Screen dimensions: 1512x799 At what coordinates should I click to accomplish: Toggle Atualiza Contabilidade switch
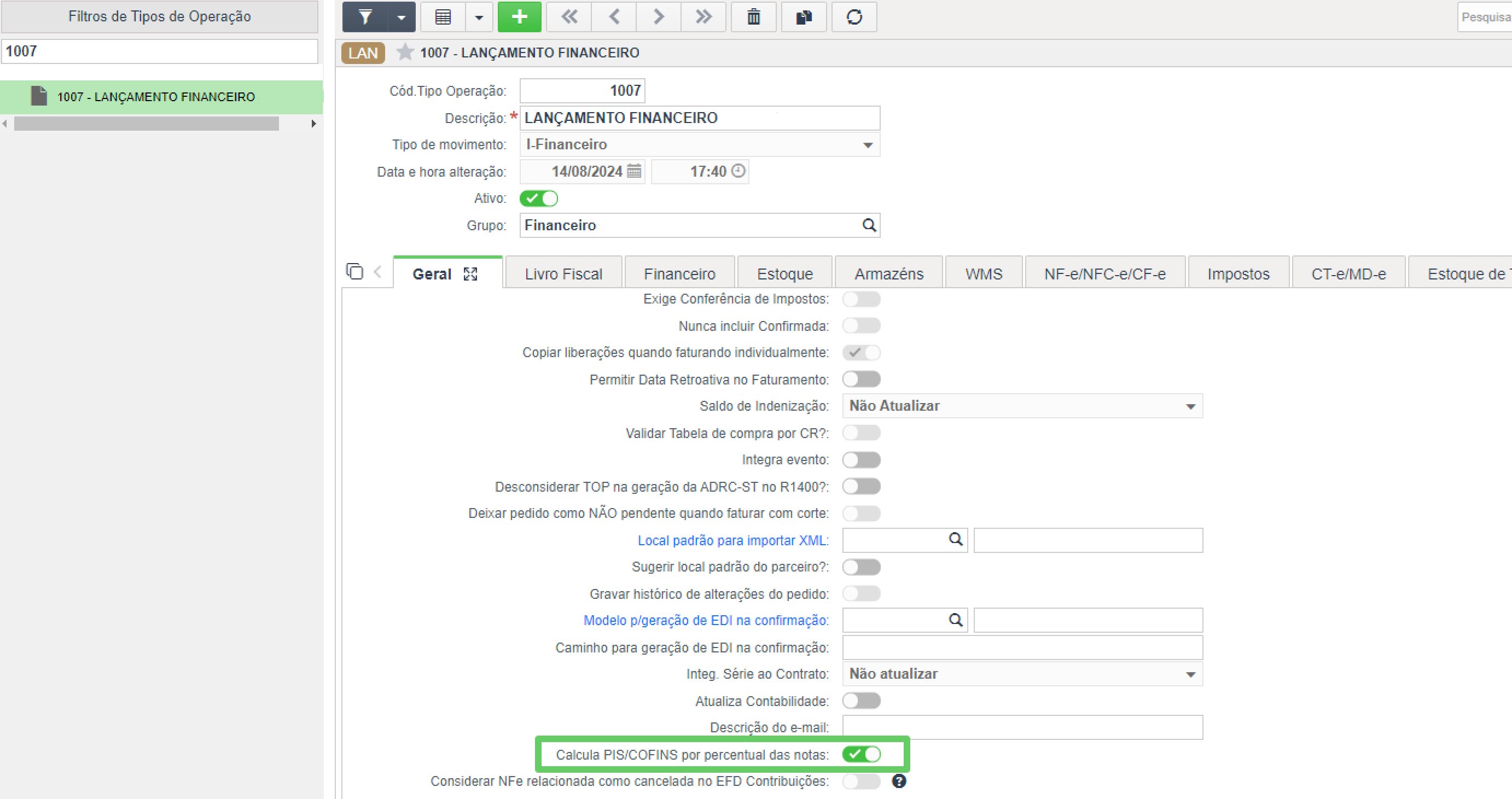(x=861, y=701)
